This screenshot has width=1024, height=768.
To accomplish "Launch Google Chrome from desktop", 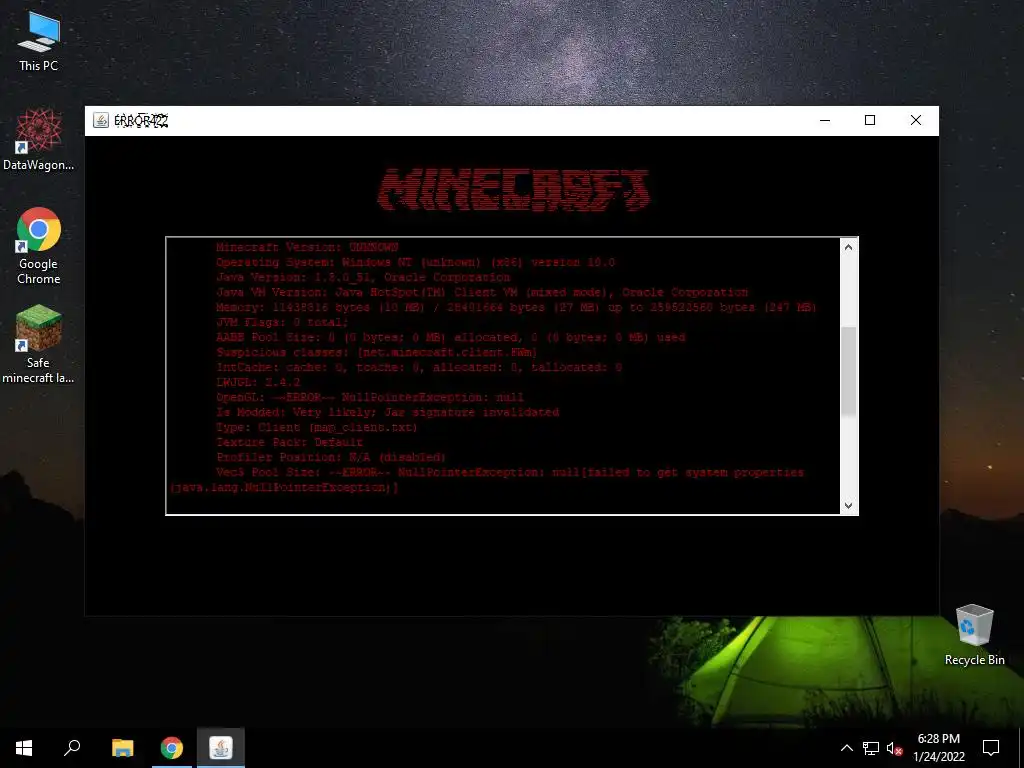I will coord(39,246).
